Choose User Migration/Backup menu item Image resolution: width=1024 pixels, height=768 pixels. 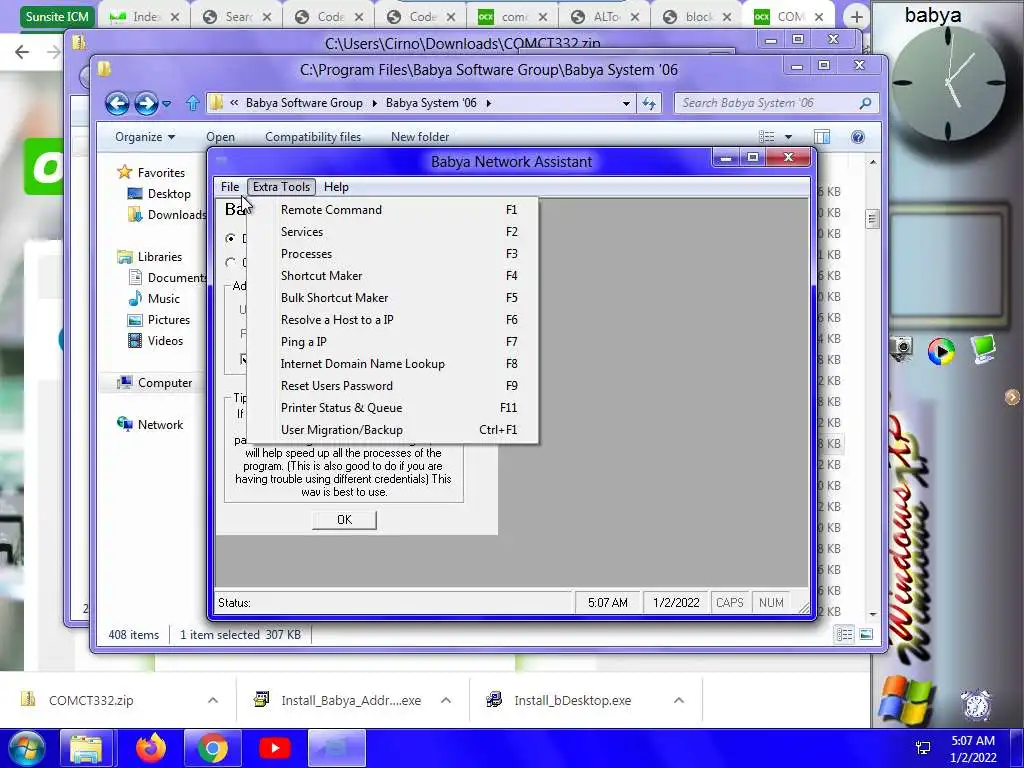[392, 430]
